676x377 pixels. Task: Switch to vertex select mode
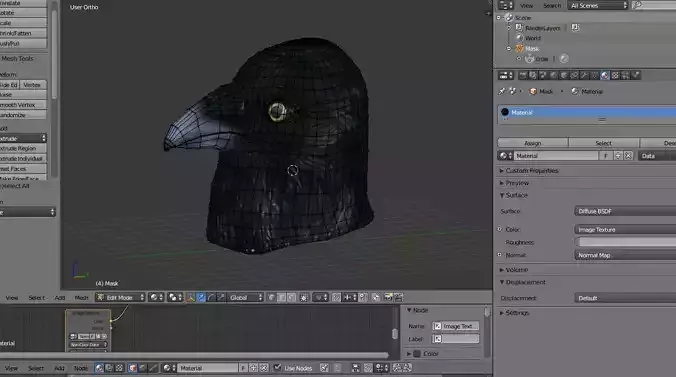click(271, 297)
